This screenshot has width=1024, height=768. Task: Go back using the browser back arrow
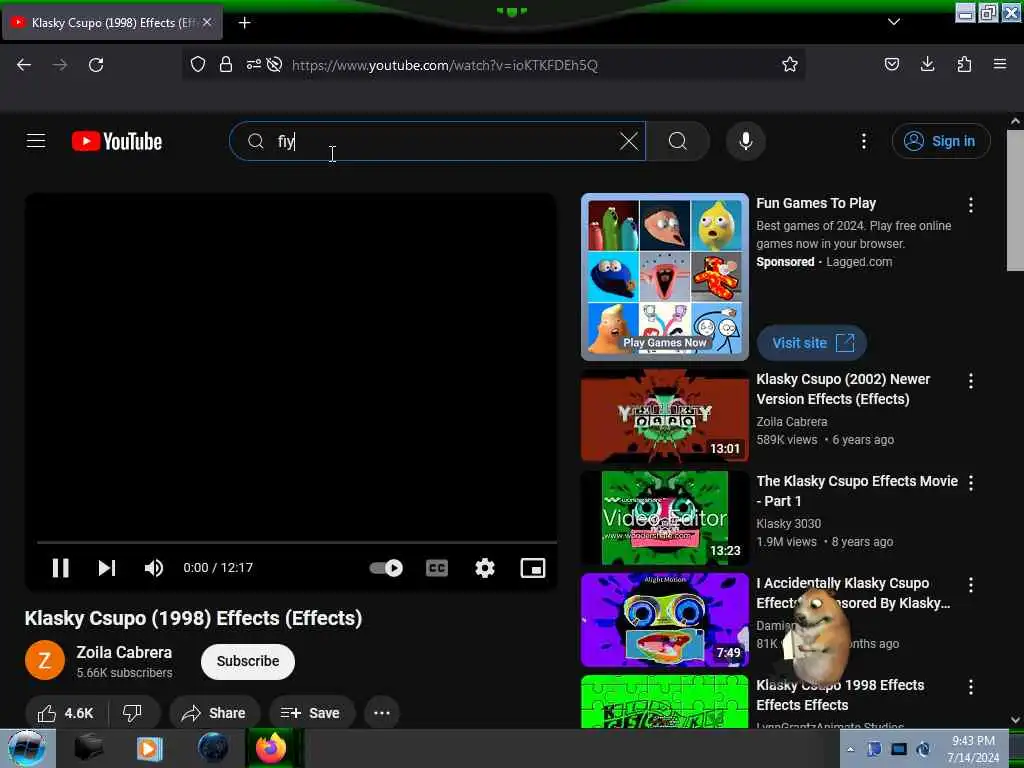click(24, 65)
